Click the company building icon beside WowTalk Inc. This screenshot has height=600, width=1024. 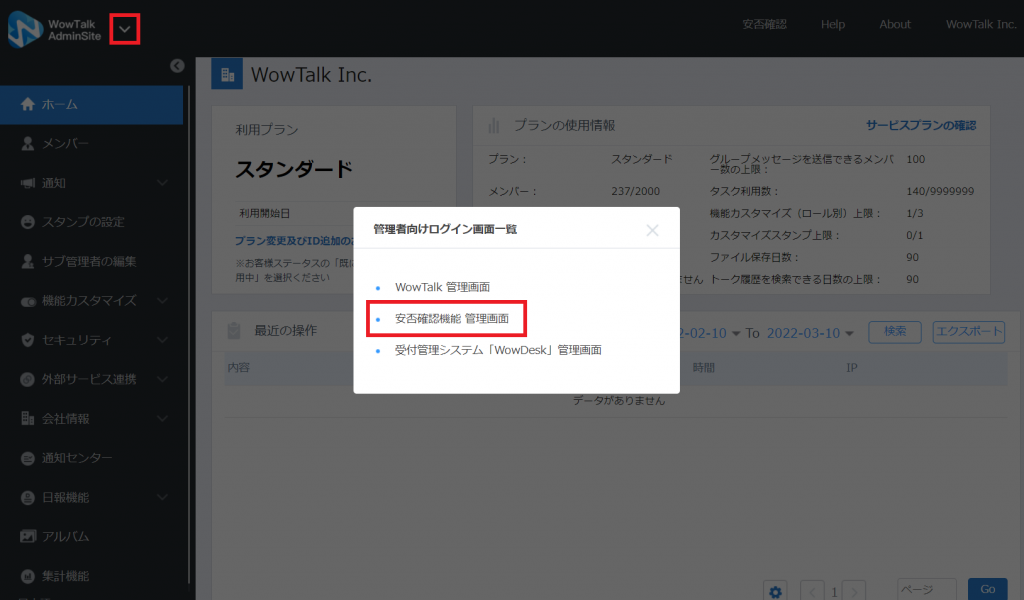(x=227, y=74)
